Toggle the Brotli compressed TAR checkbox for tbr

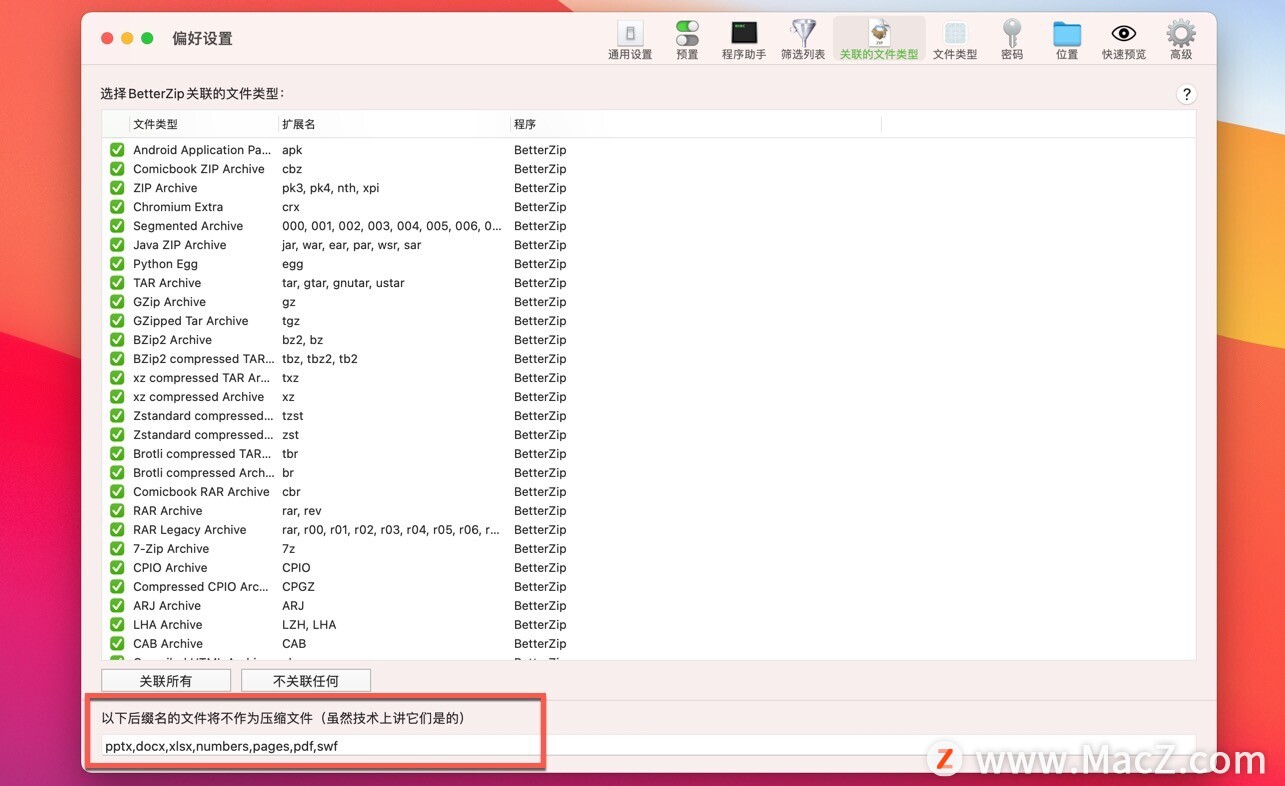(117, 454)
